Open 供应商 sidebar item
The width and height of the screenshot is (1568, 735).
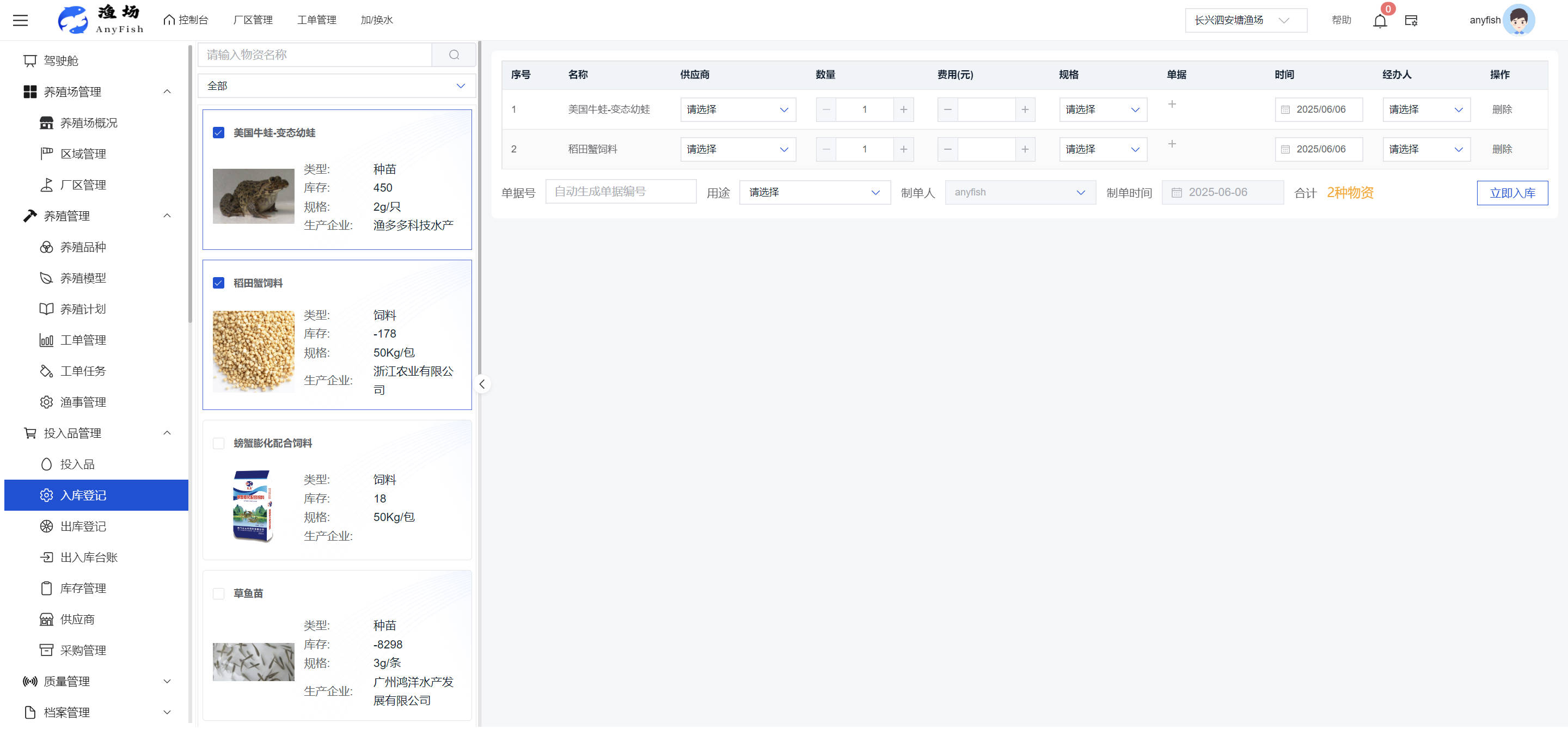click(77, 620)
